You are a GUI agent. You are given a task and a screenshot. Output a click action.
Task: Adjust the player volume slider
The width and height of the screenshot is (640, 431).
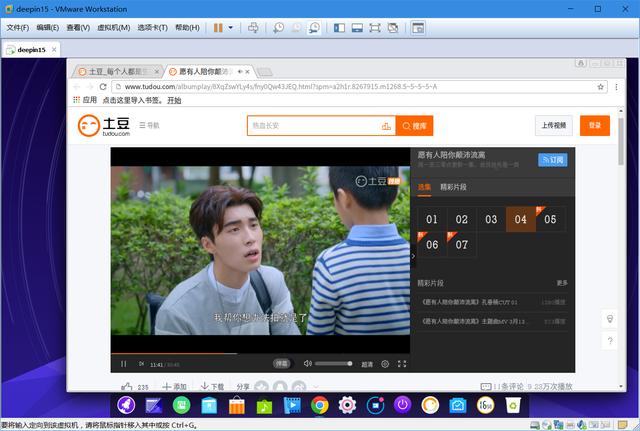pos(333,364)
